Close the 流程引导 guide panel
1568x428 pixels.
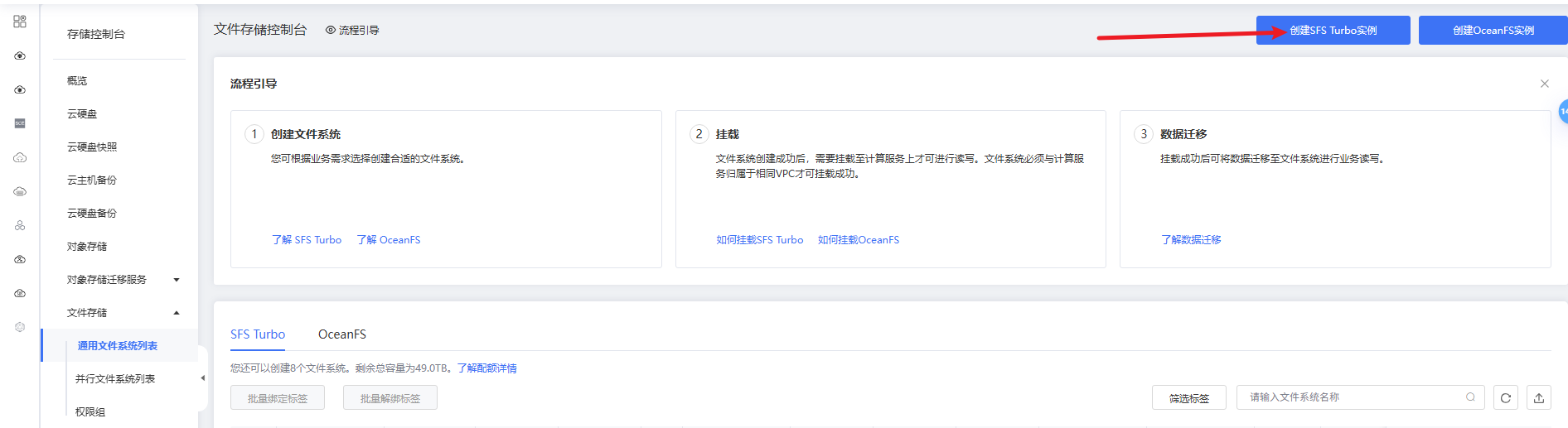tap(1544, 84)
